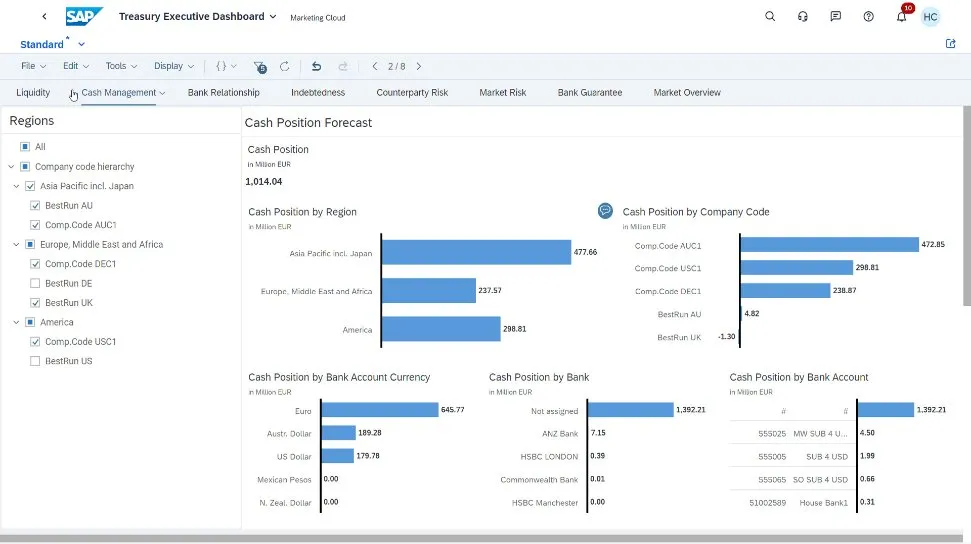971x544 pixels.
Task: Click the help question mark icon
Action: pos(868,17)
